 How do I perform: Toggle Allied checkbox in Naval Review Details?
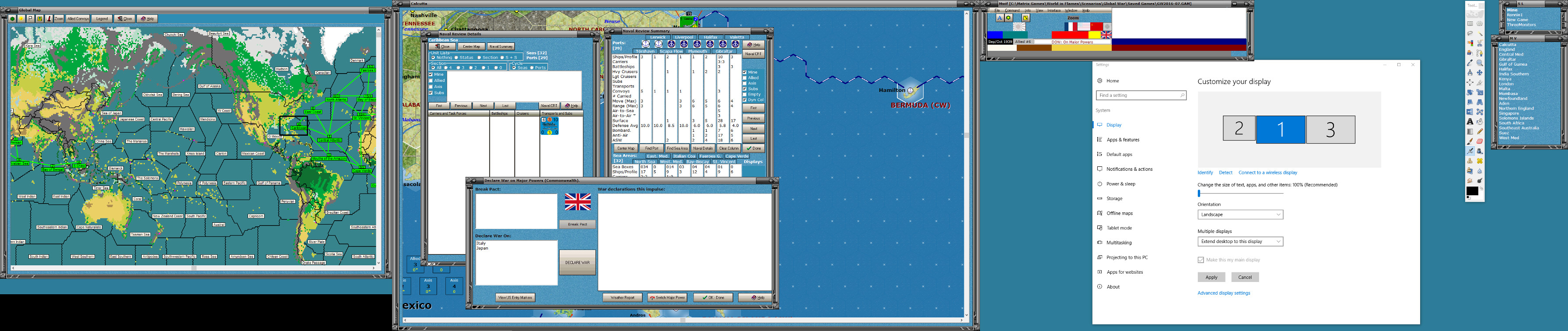431,81
